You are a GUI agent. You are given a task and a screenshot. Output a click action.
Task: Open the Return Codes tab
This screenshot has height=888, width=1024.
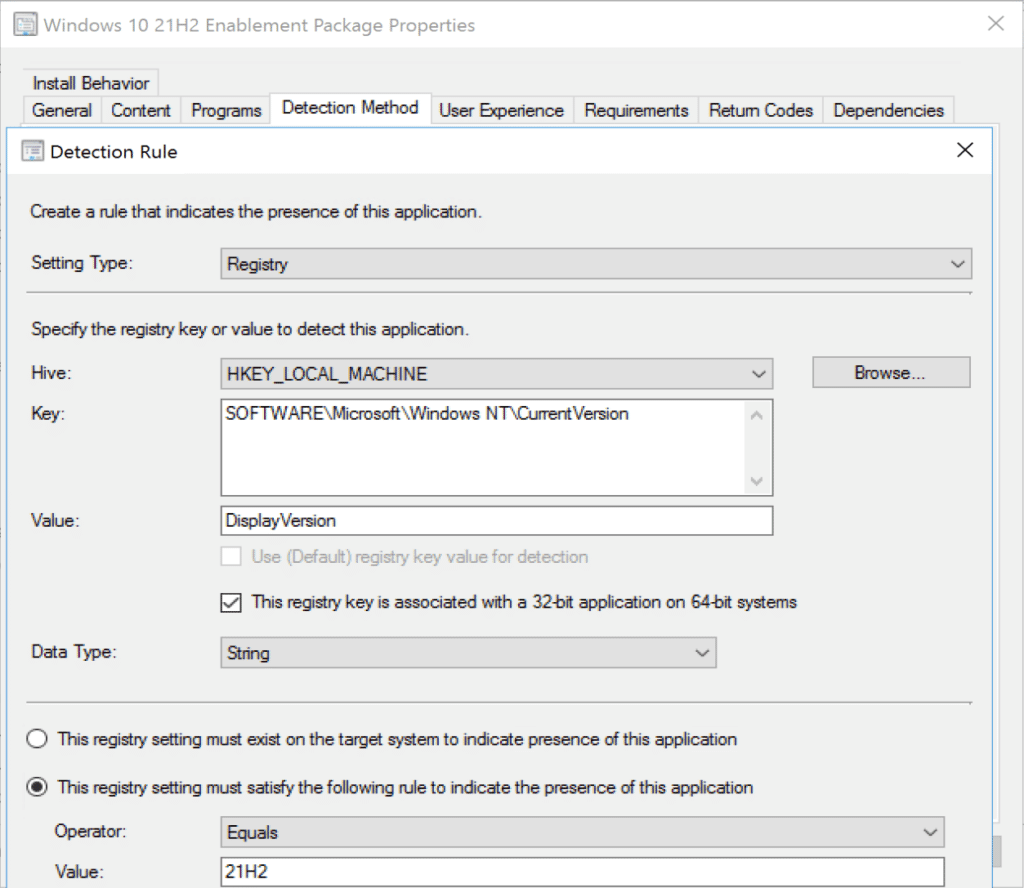[761, 110]
